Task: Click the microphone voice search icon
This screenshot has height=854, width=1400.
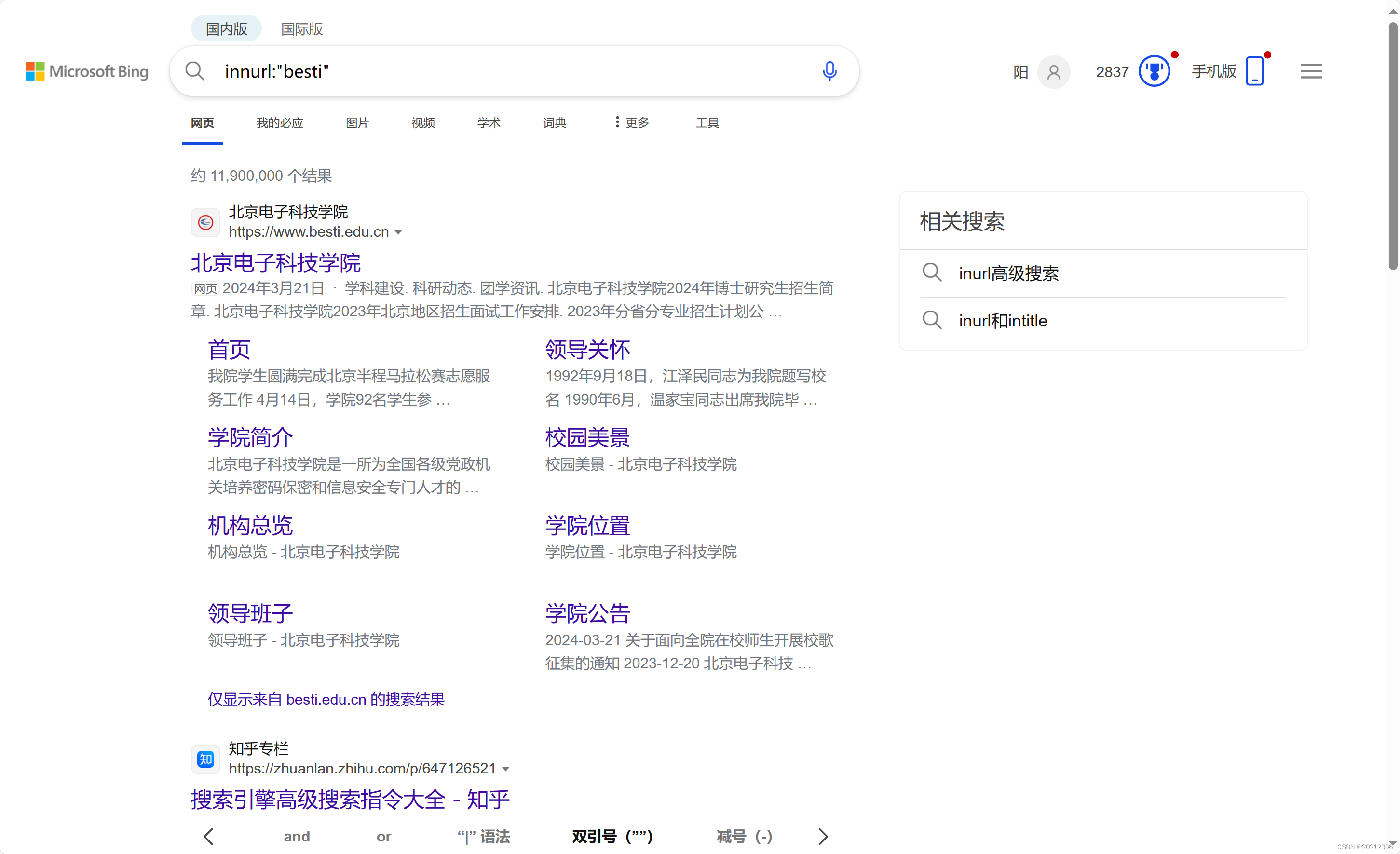Action: (x=829, y=71)
